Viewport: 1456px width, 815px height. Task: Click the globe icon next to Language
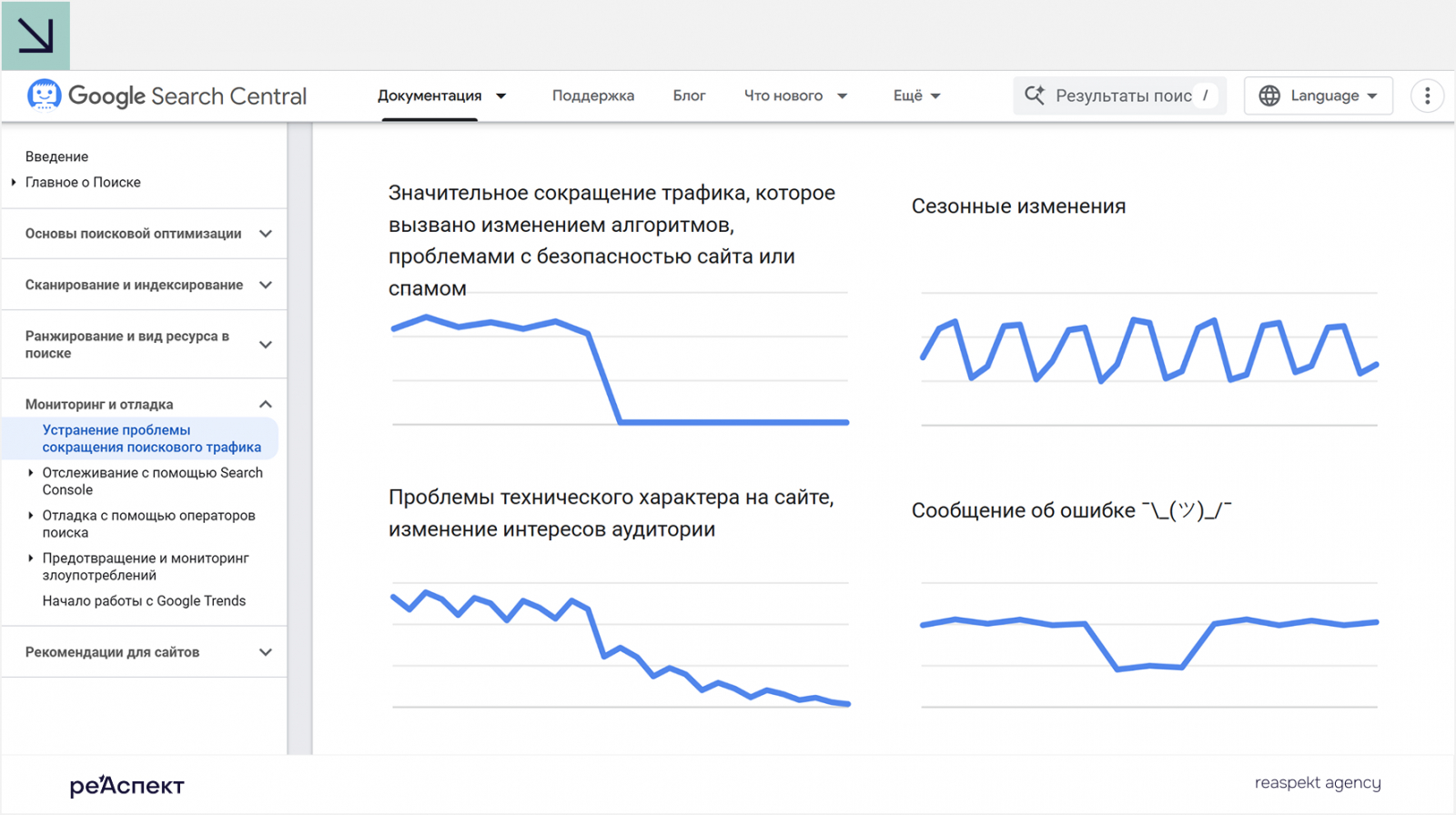pyautogui.click(x=1269, y=96)
